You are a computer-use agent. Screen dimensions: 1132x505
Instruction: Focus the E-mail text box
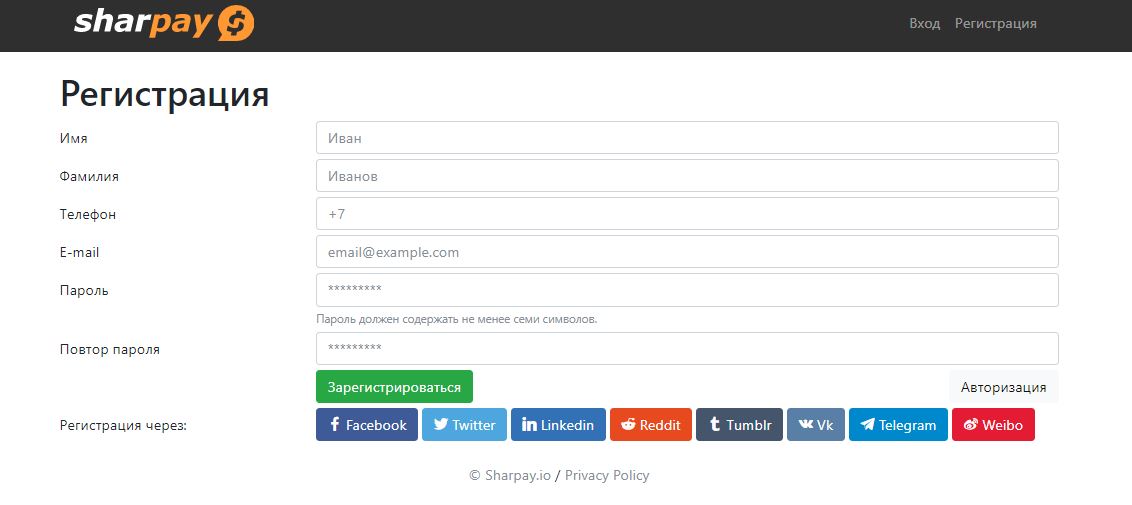687,252
